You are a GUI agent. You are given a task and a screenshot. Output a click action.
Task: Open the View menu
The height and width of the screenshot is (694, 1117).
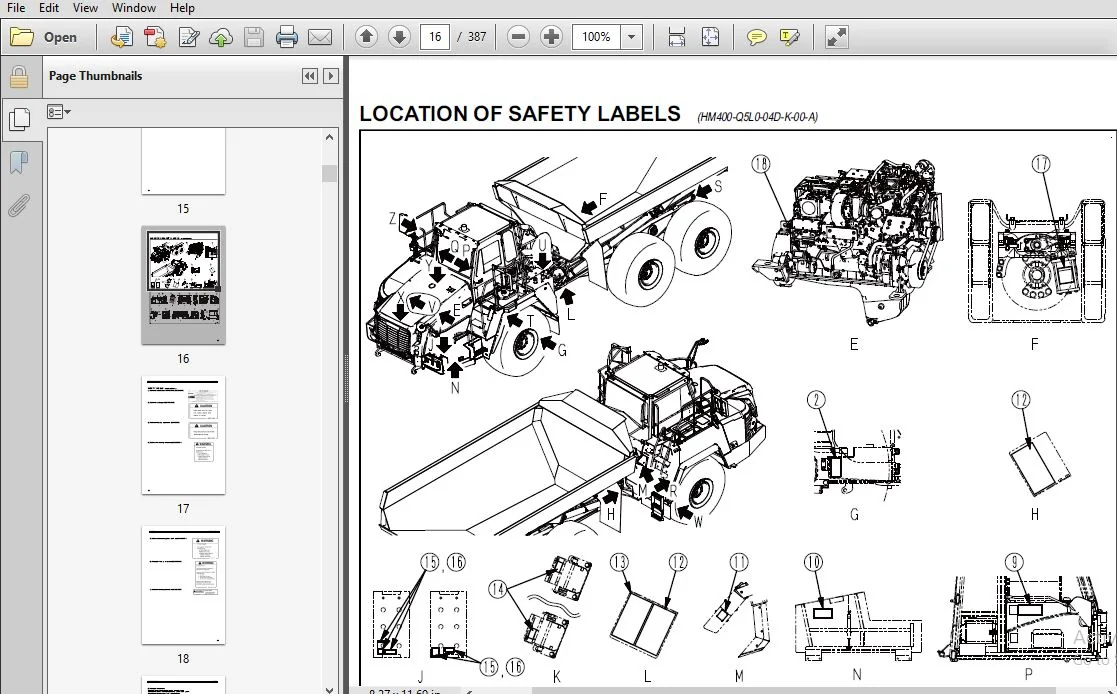coord(85,8)
